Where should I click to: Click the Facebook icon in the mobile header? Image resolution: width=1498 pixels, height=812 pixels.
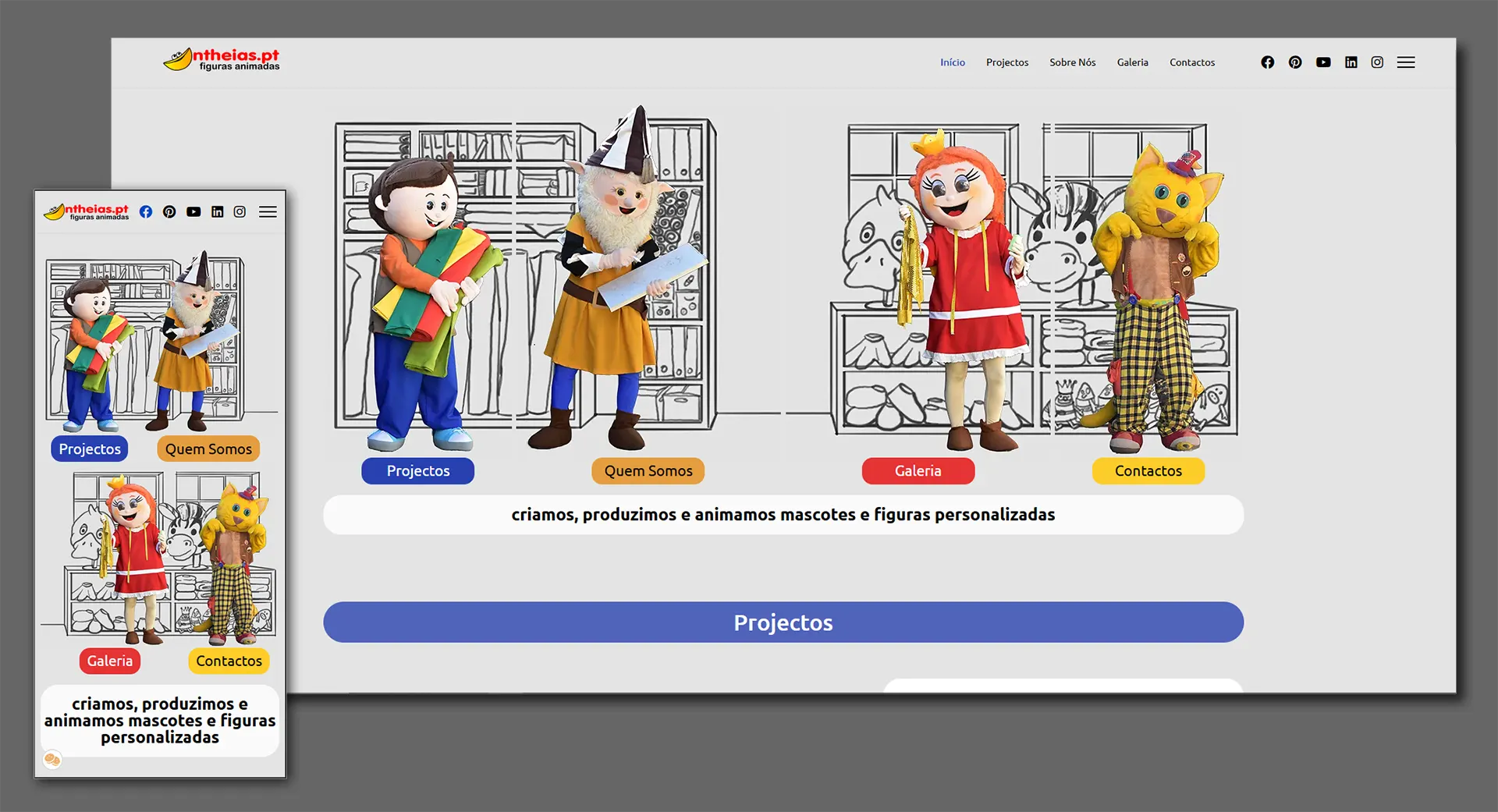coord(146,211)
